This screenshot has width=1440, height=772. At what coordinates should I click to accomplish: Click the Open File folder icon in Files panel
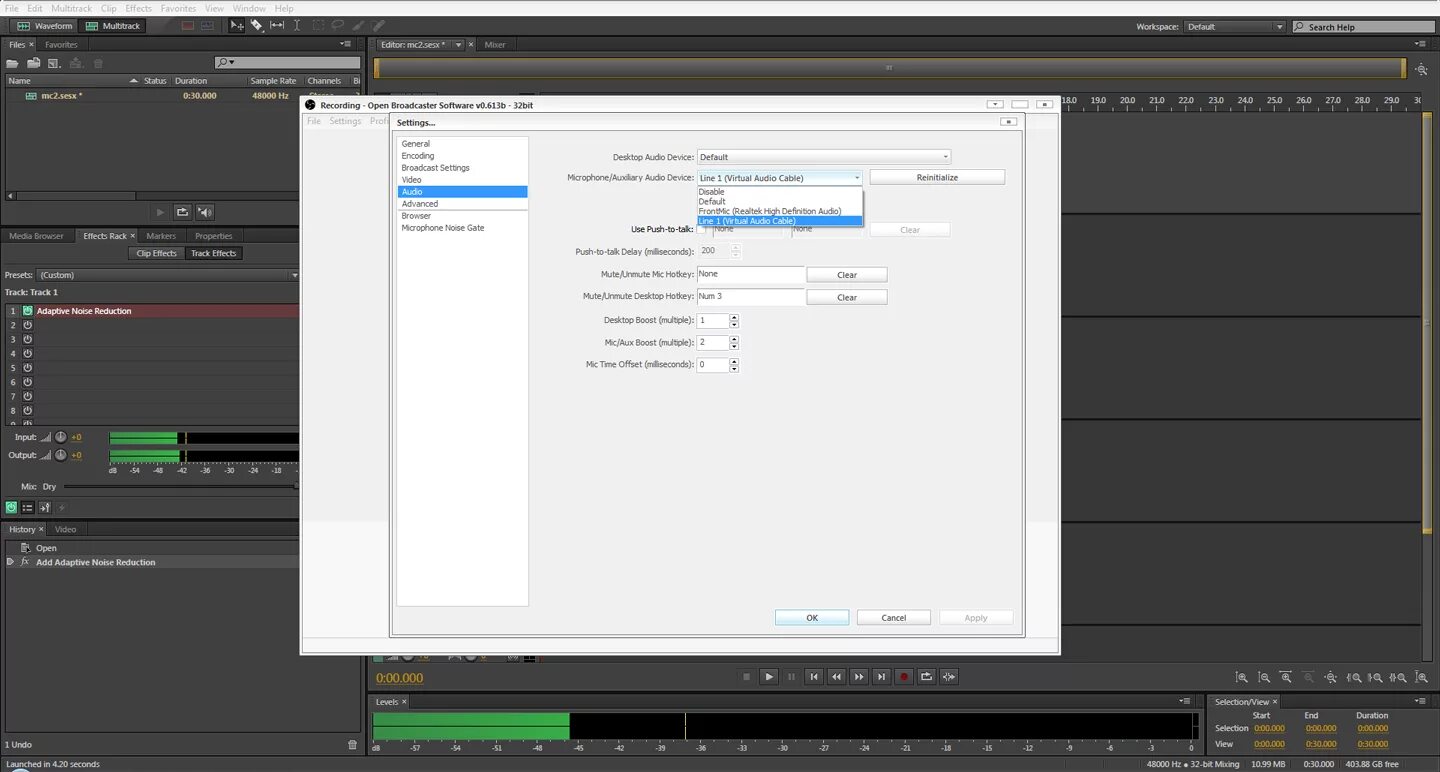(13, 63)
